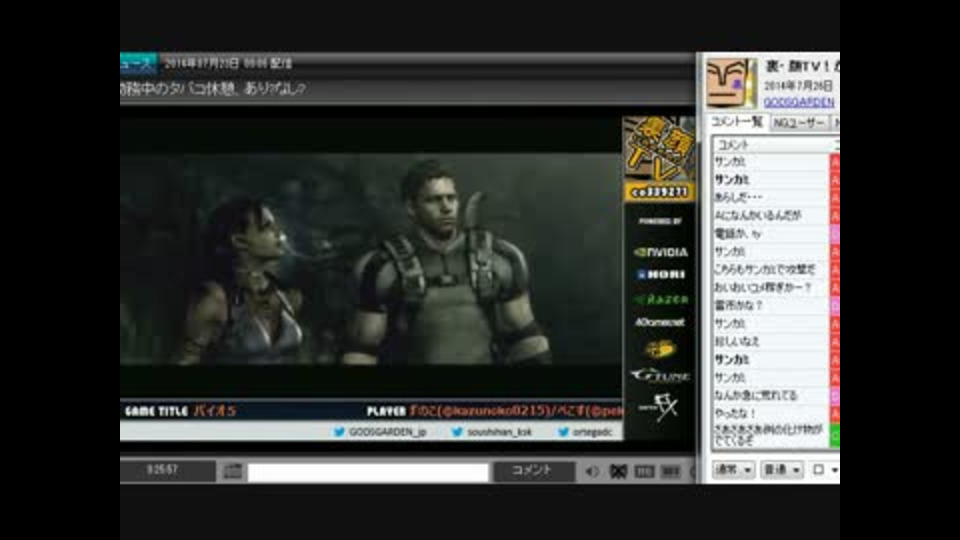Select comment row あらしだ・・・

click(x=771, y=197)
